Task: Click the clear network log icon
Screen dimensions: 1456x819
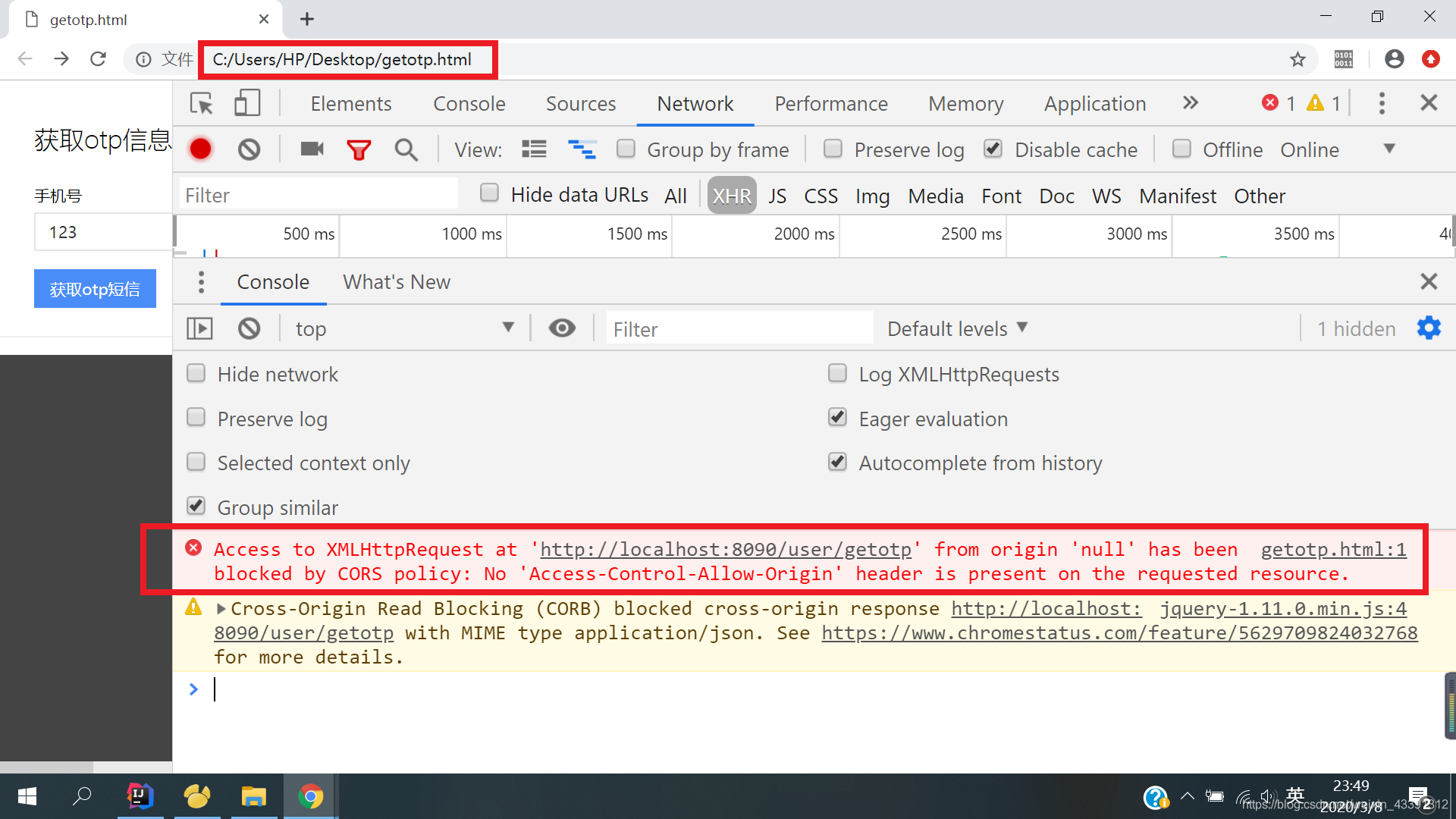Action: [x=249, y=149]
